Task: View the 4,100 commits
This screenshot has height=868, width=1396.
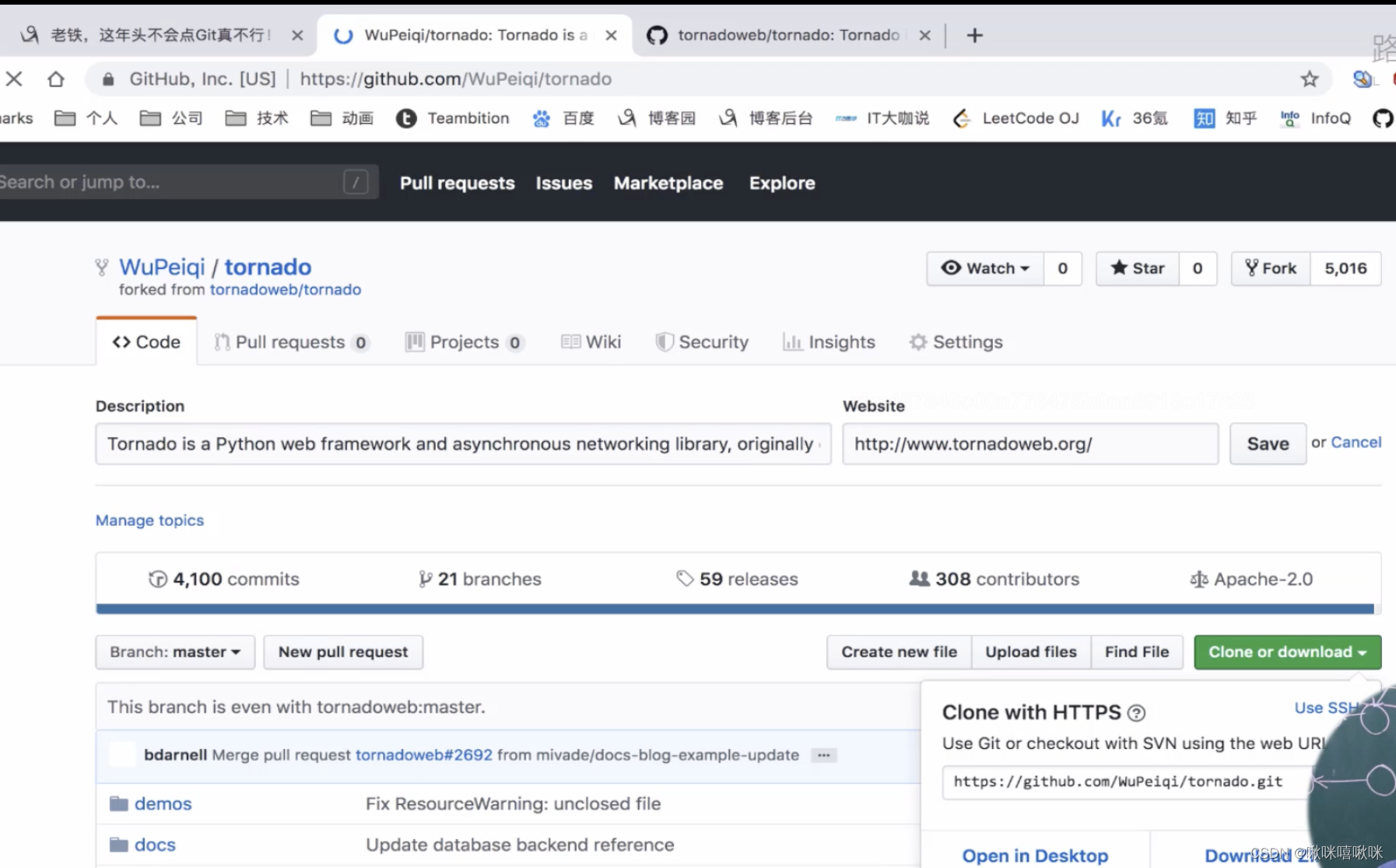Action: (x=224, y=579)
